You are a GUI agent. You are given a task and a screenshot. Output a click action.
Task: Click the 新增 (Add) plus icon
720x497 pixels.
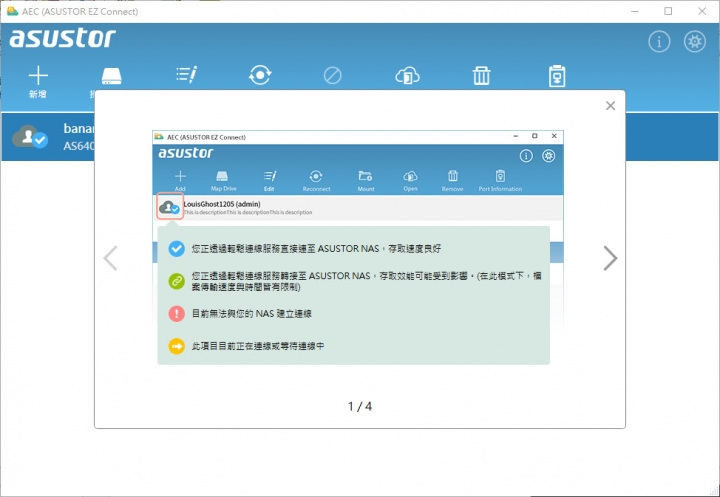(x=38, y=76)
